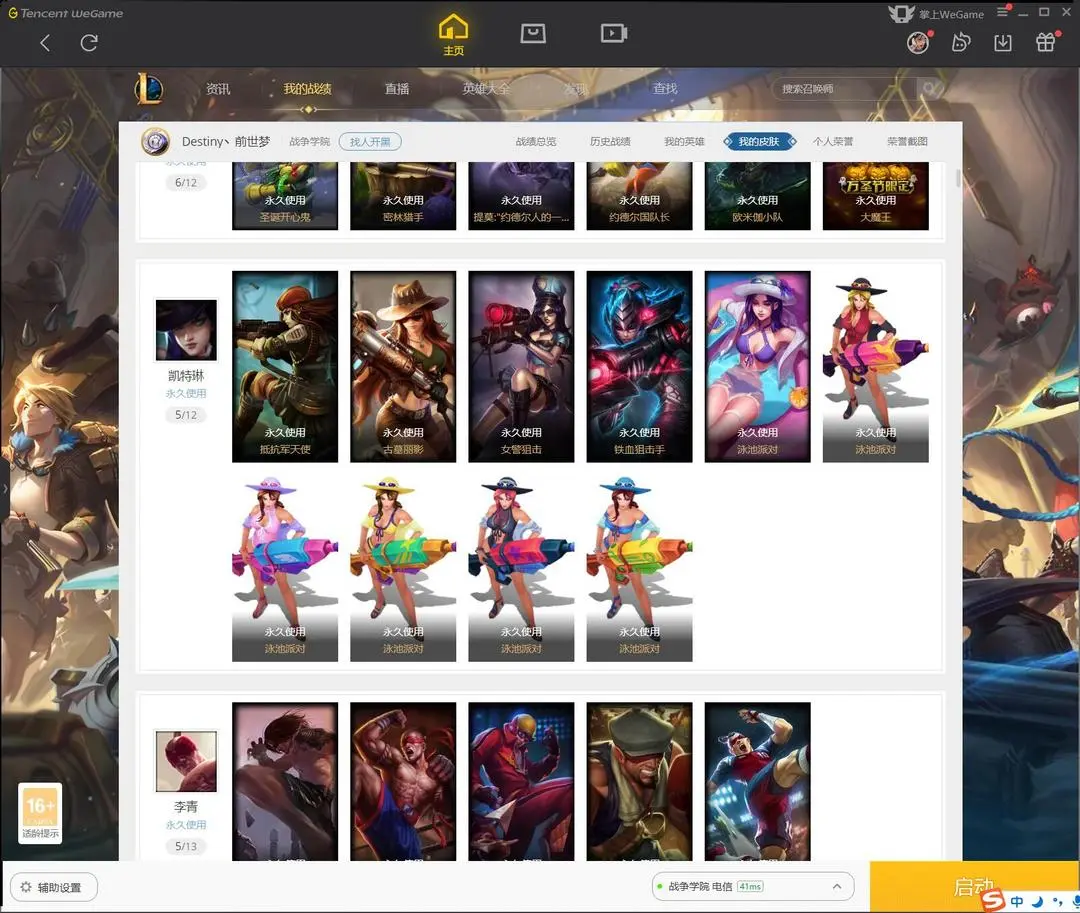The width and height of the screenshot is (1080, 913).
Task: Open the 泳池派对 splash art skin card
Action: 758,366
